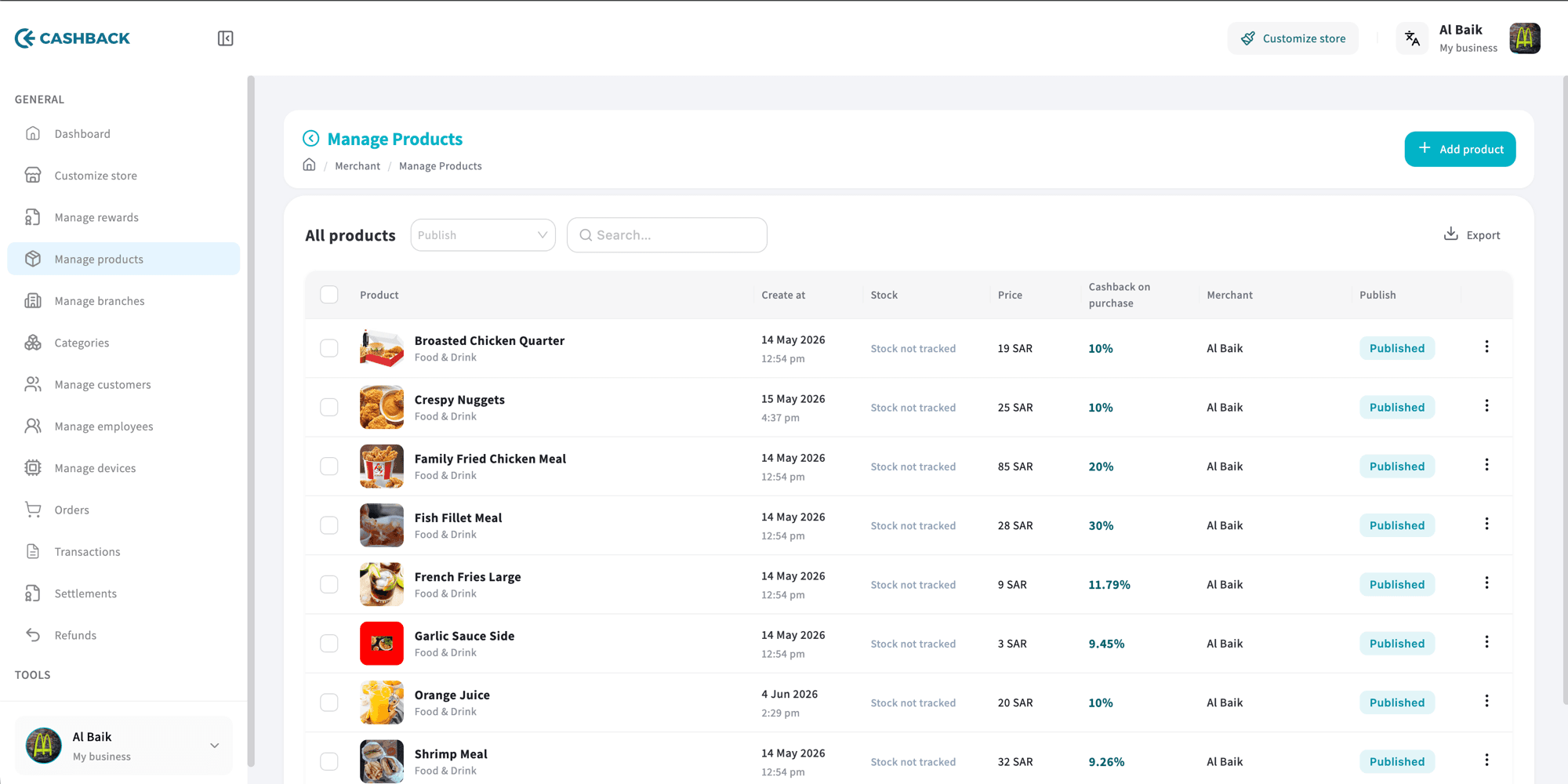Go to home via breadcrumb house icon
The image size is (1568, 784).
click(310, 165)
